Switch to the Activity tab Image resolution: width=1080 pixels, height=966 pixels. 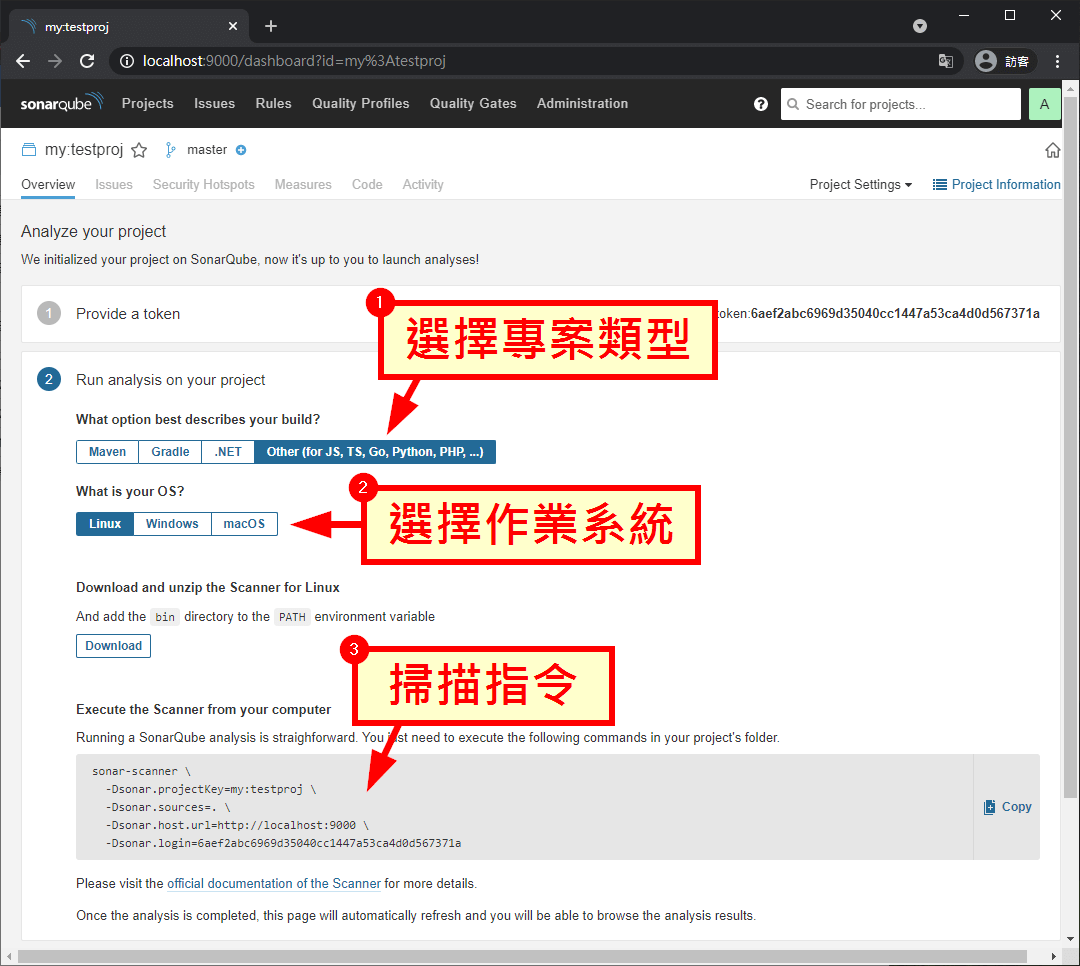pyautogui.click(x=423, y=185)
